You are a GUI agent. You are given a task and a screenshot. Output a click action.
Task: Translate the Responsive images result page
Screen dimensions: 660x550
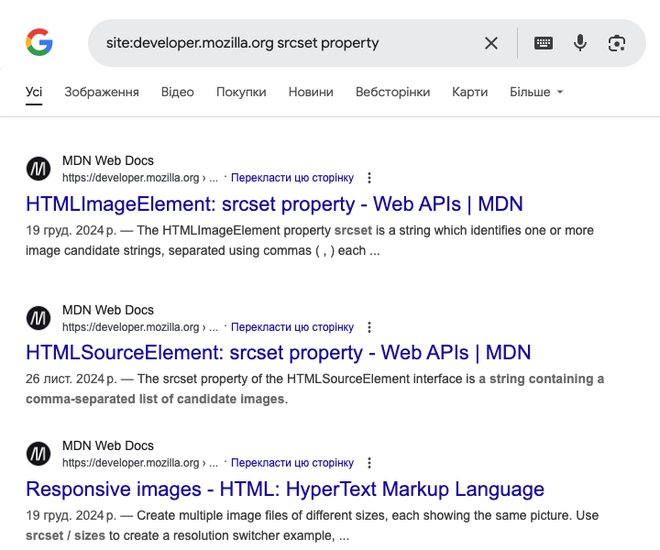292,463
